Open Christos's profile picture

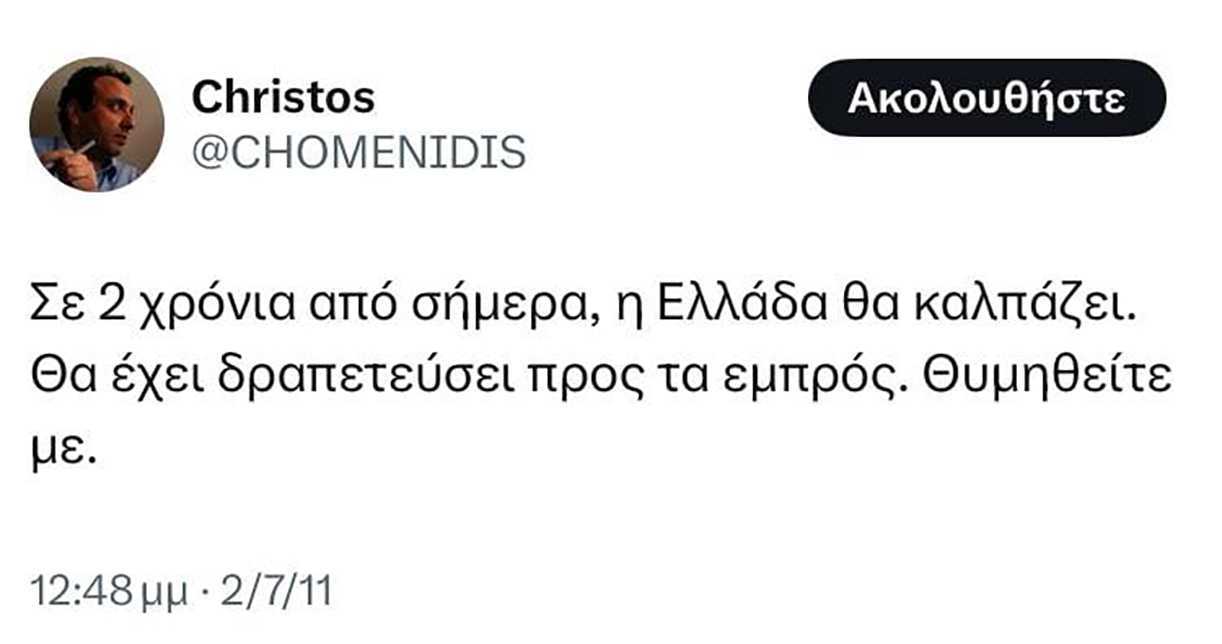click(97, 124)
